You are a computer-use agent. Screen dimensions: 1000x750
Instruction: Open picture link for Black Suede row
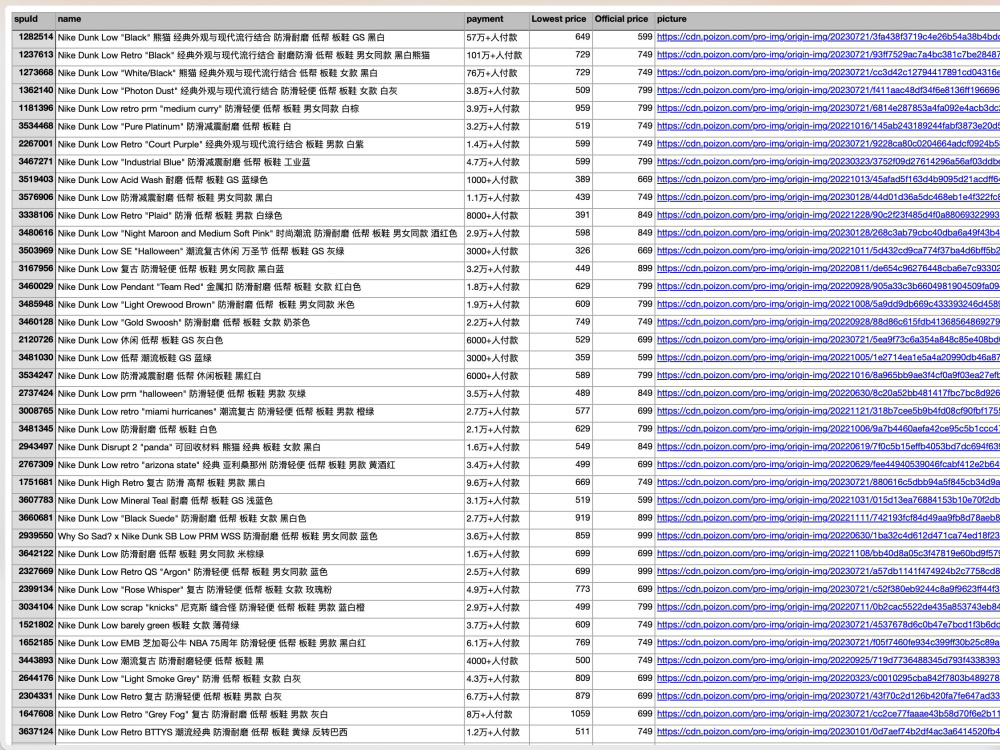(x=828, y=518)
